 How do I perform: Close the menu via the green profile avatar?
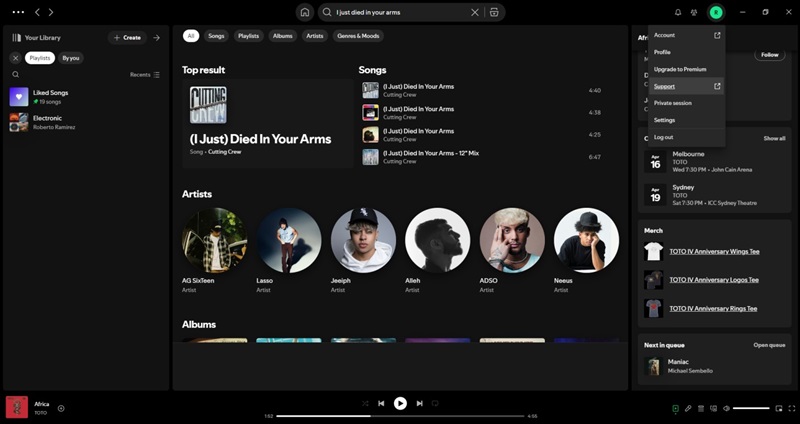click(x=716, y=12)
